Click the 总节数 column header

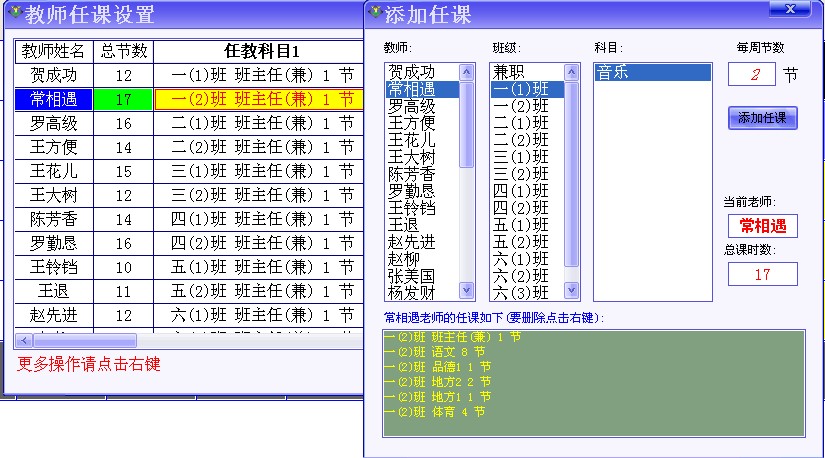tap(123, 51)
